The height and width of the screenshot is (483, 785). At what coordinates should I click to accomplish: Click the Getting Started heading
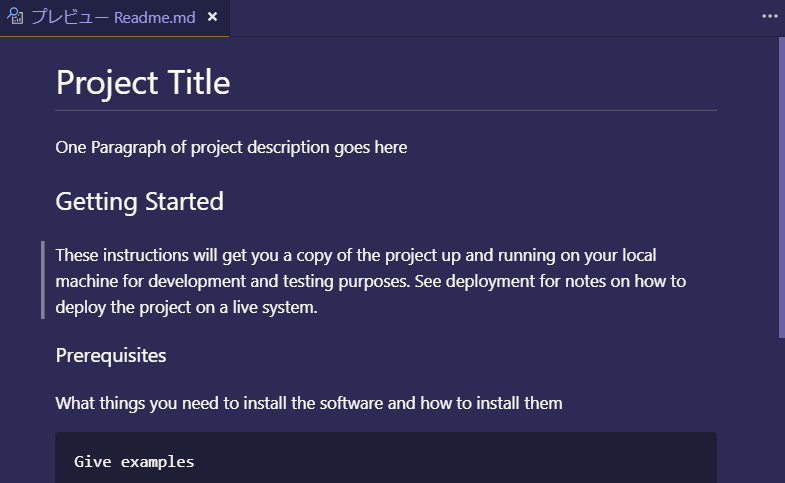[x=139, y=201]
